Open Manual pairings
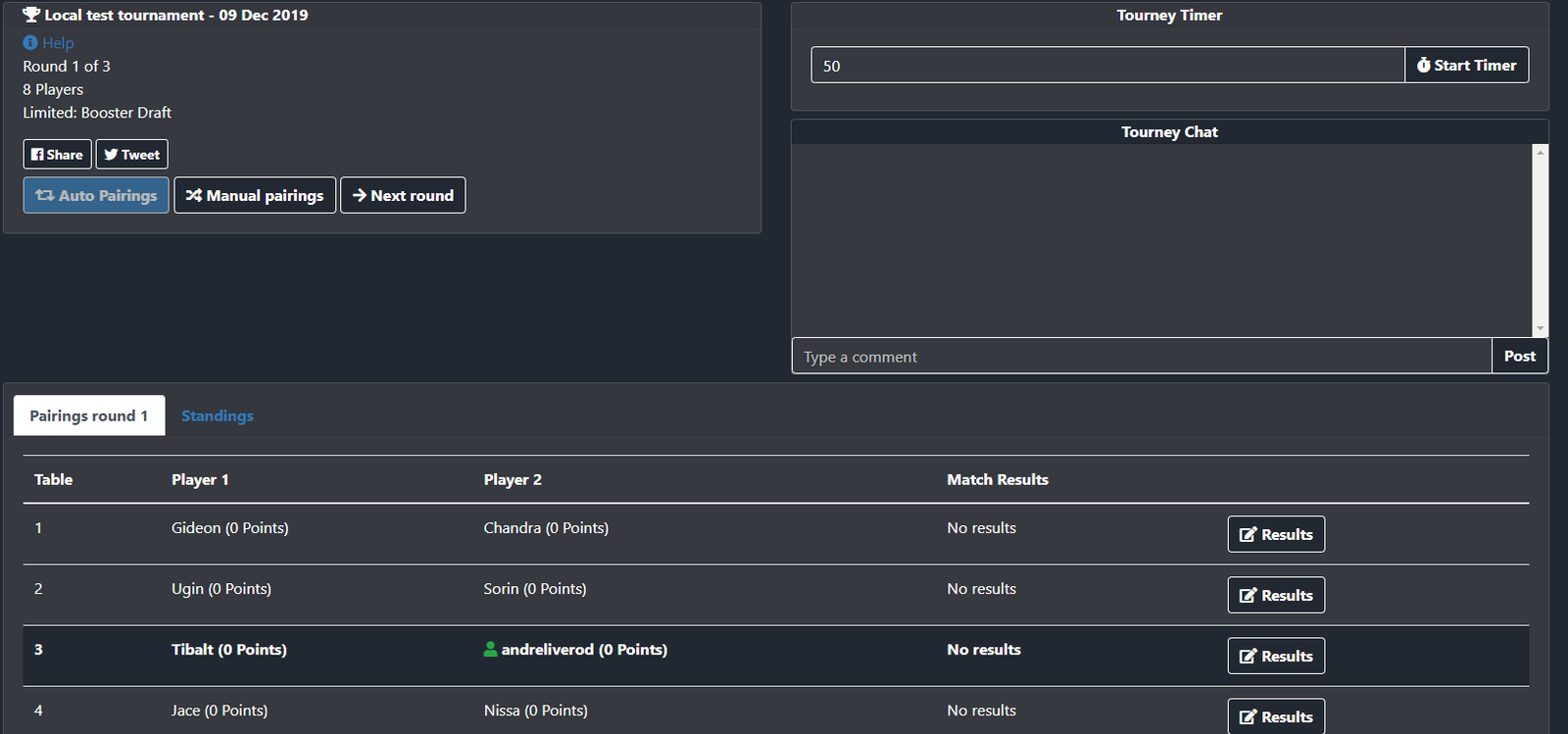The height and width of the screenshot is (734, 1568). tap(255, 195)
